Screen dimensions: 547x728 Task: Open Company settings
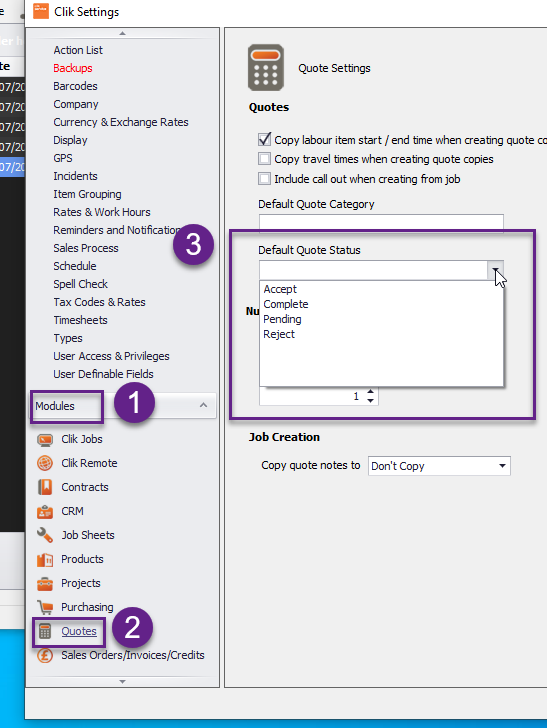pyautogui.click(x=76, y=104)
